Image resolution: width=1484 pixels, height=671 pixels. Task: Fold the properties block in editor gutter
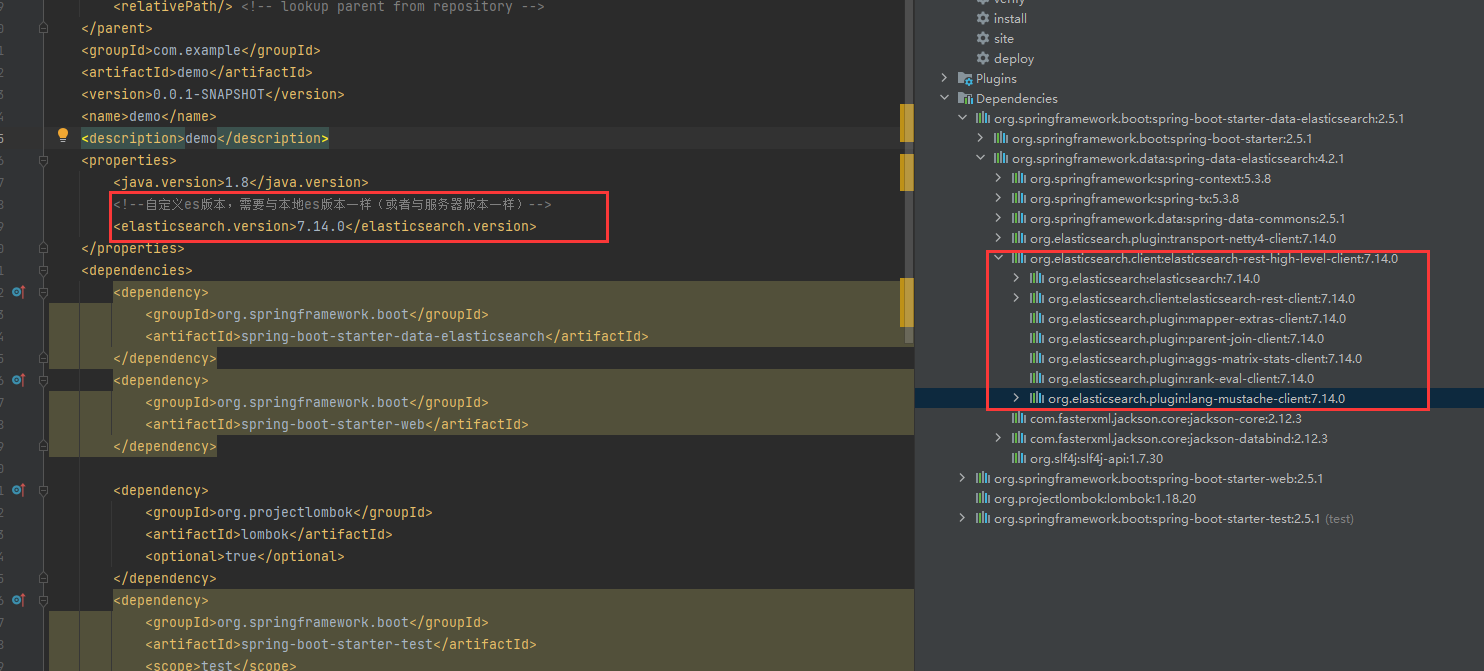tap(43, 160)
